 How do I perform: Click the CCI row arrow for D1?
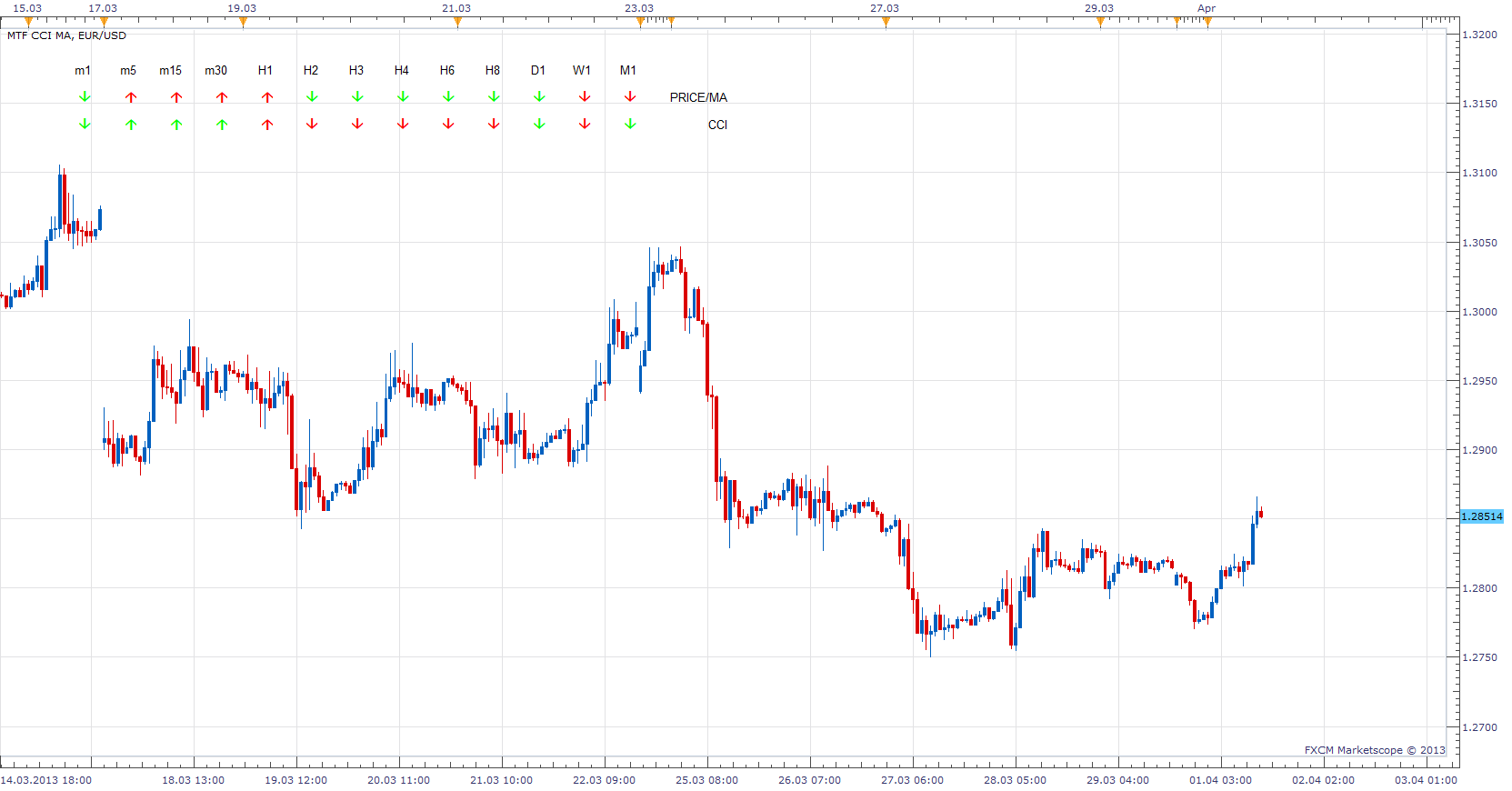pos(539,125)
